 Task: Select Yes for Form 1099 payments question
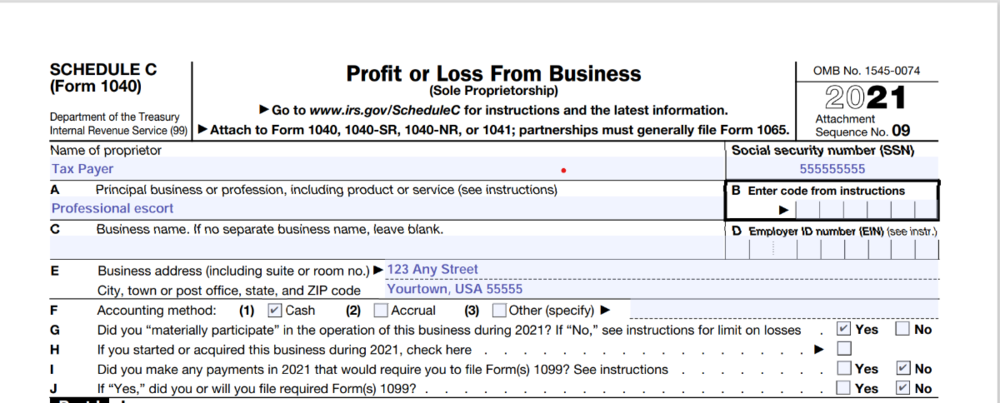pos(844,369)
